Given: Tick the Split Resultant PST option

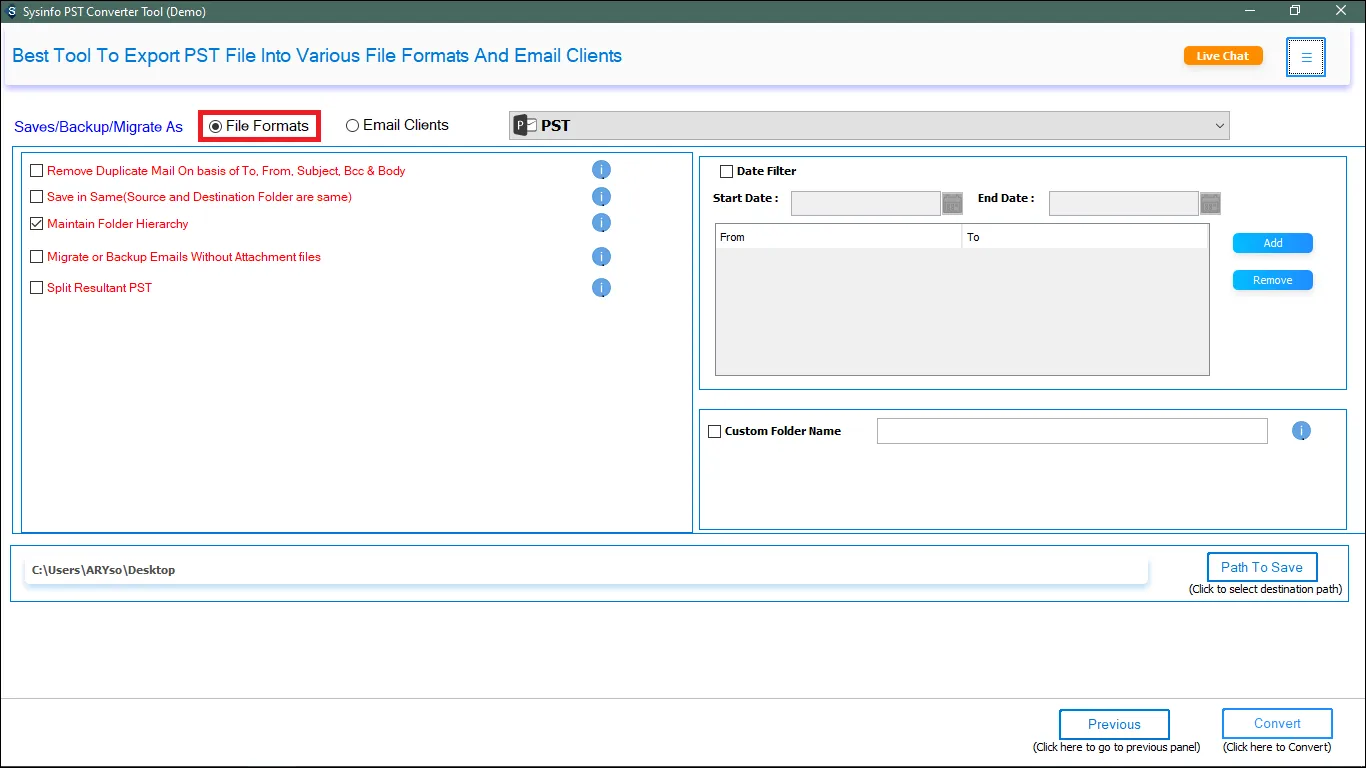Looking at the screenshot, I should pyautogui.click(x=37, y=288).
